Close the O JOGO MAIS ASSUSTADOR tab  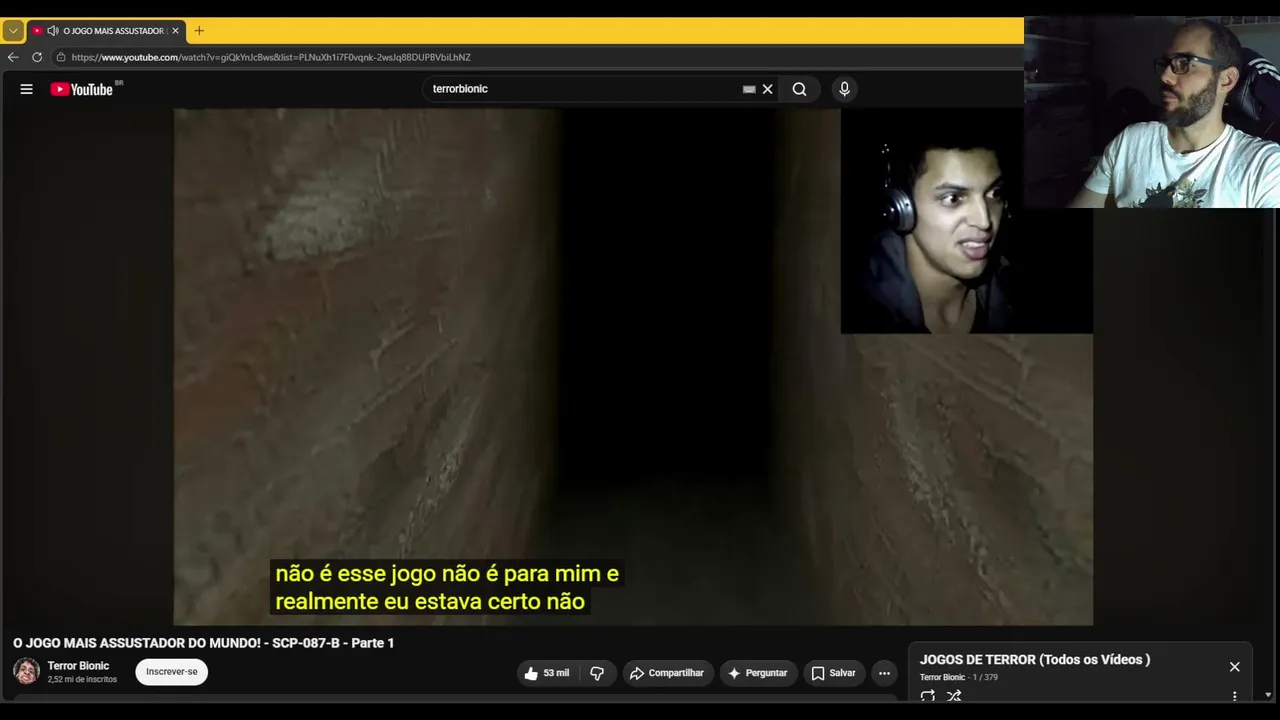click(175, 31)
